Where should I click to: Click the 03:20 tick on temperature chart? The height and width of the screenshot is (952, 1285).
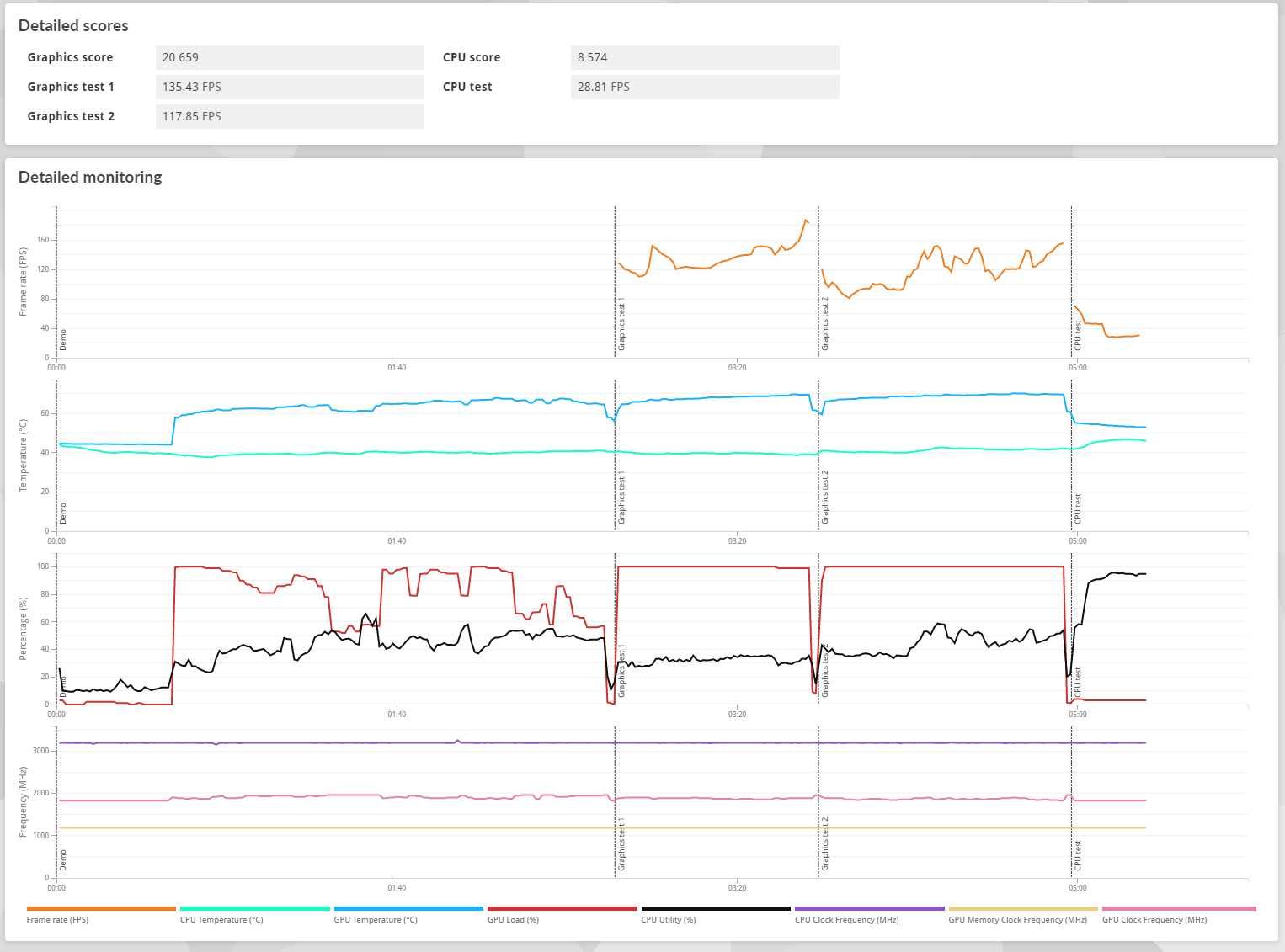click(737, 541)
